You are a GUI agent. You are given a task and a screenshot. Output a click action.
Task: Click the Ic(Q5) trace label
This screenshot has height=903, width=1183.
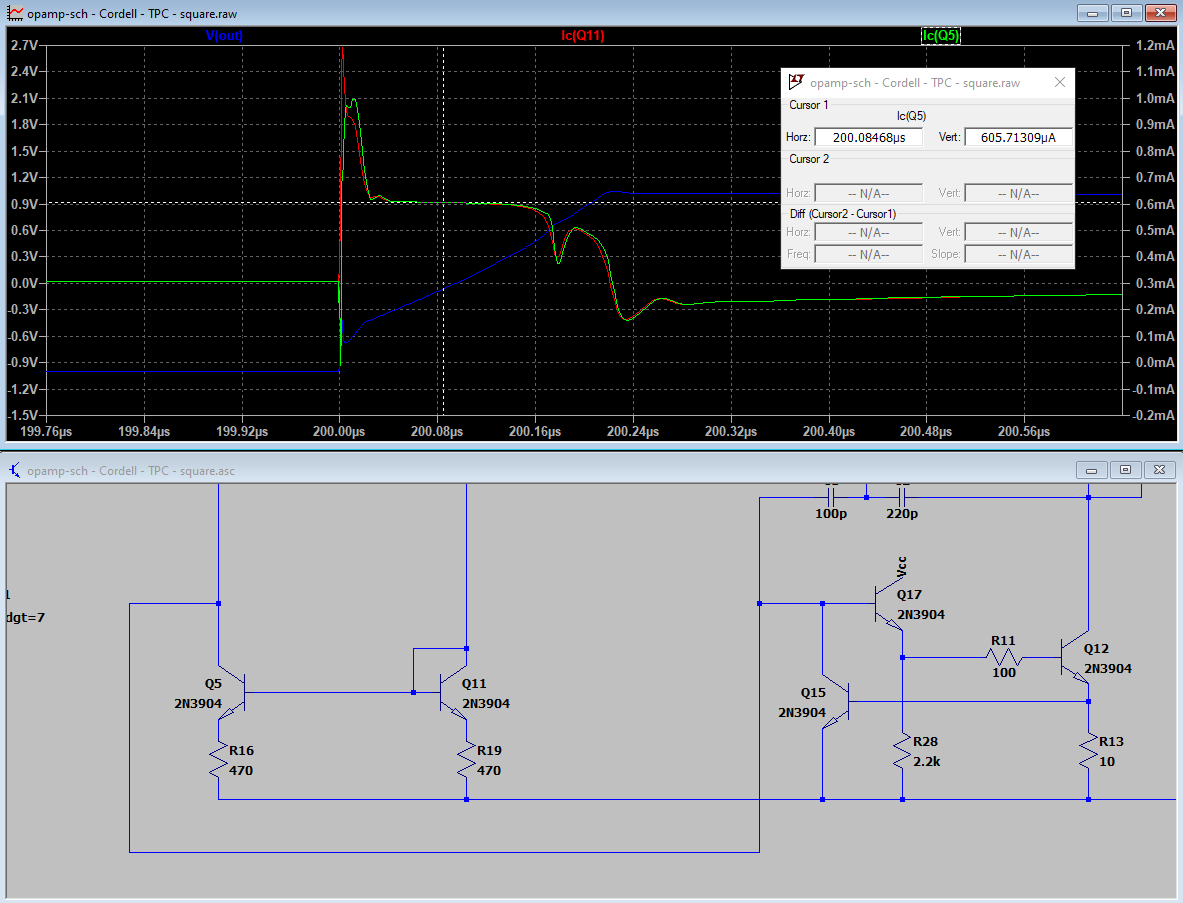pyautogui.click(x=941, y=35)
